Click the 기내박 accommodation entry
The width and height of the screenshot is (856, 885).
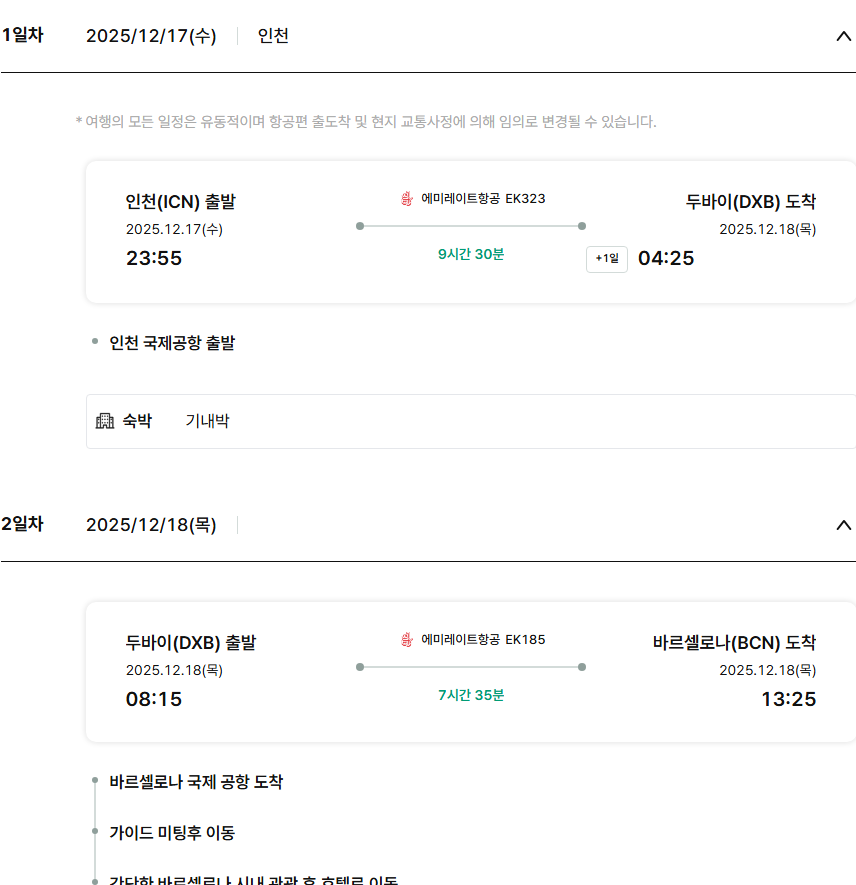[207, 421]
